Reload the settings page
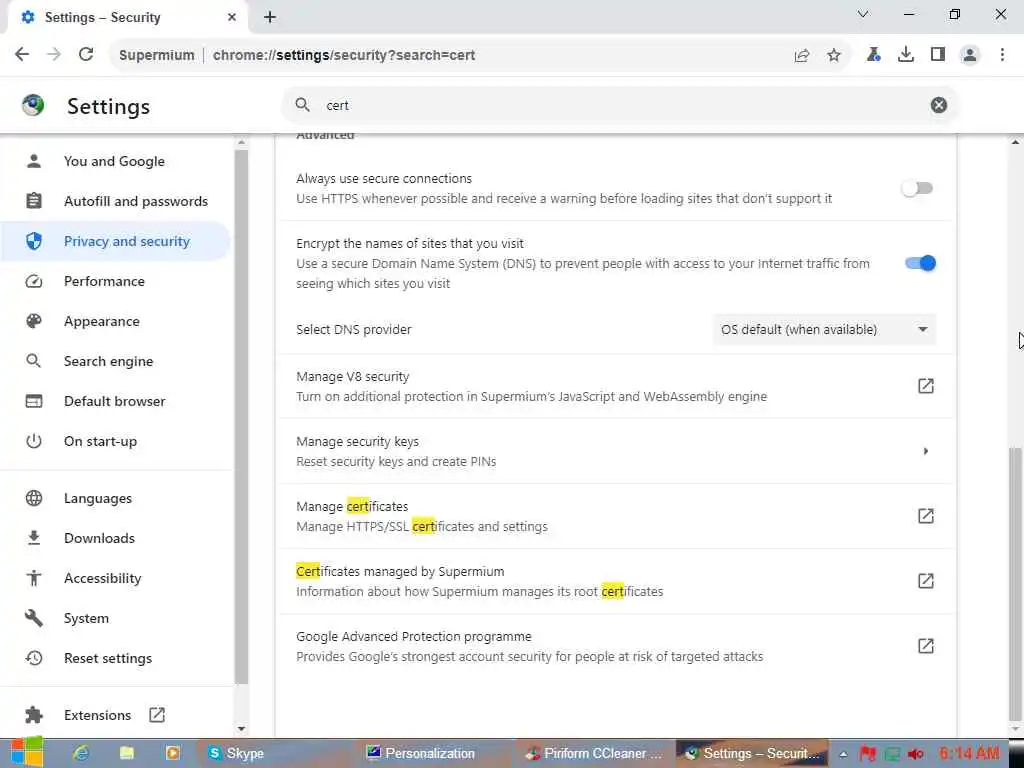 (86, 55)
